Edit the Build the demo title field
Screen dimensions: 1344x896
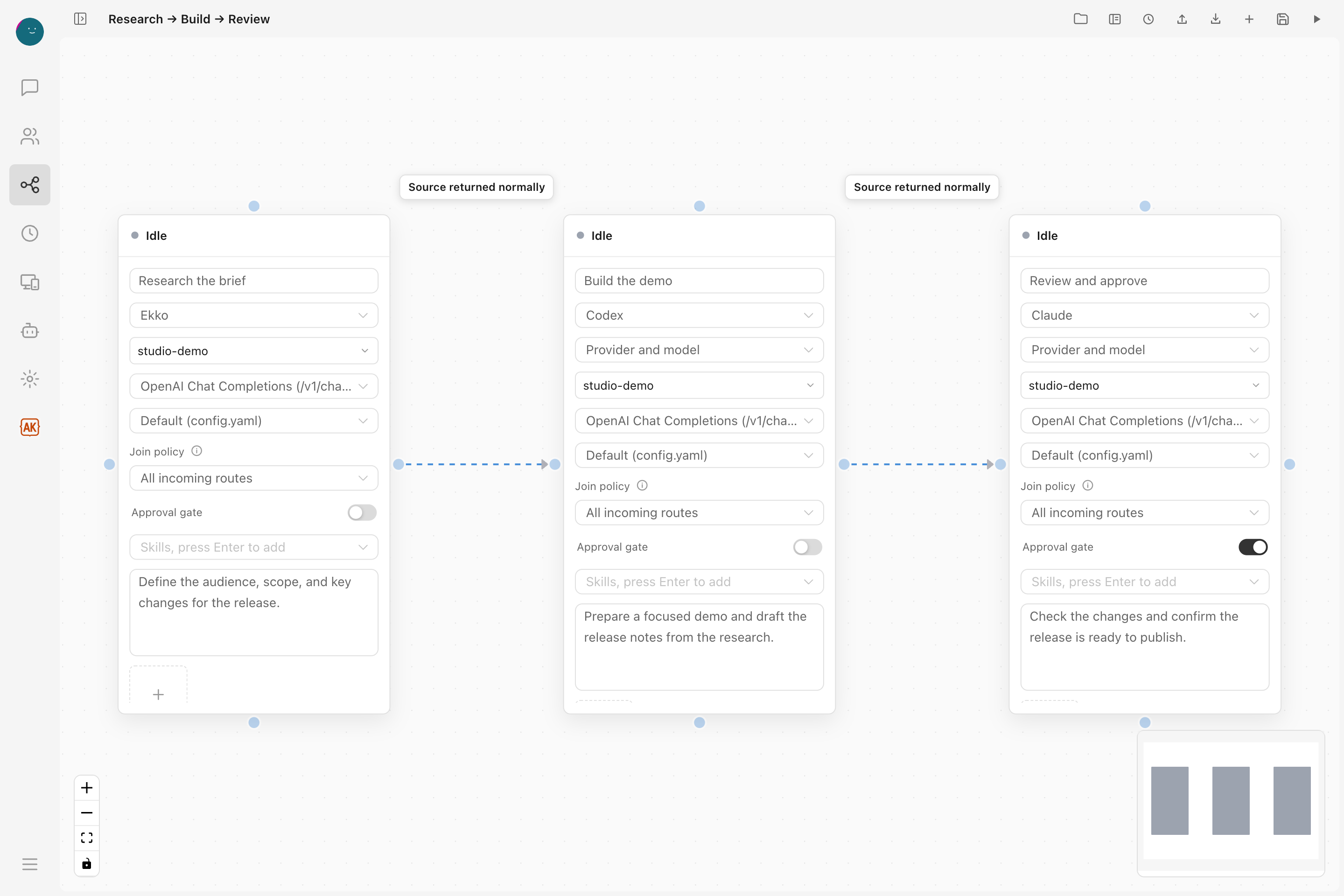pyautogui.click(x=699, y=280)
